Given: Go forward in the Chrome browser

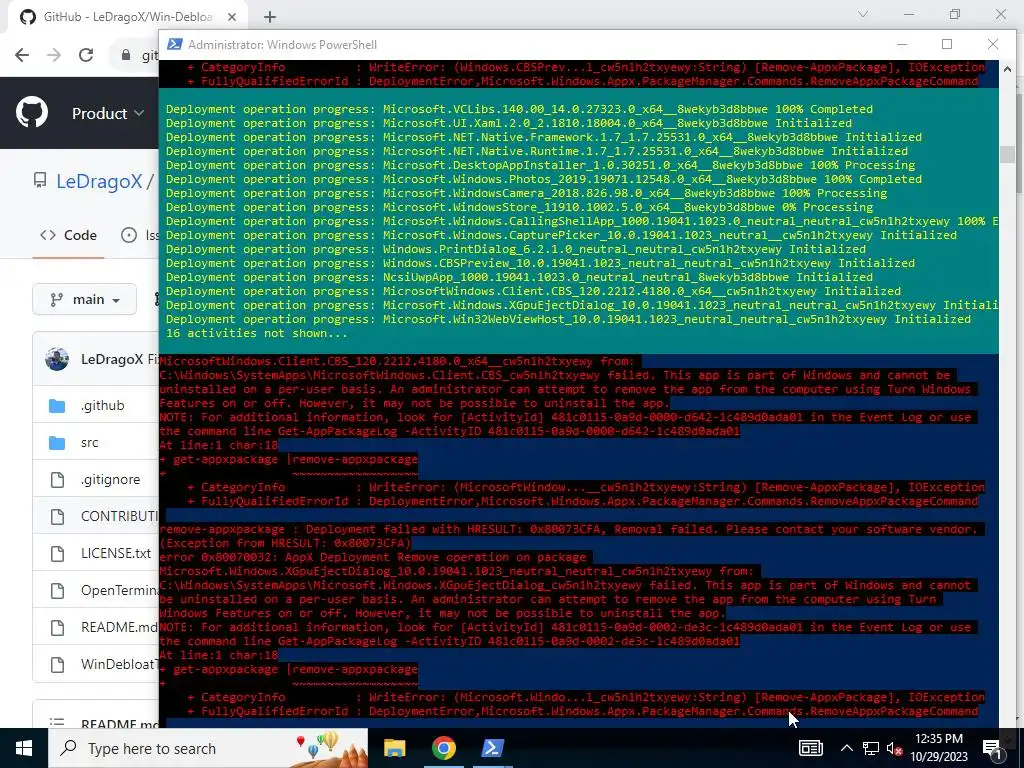Looking at the screenshot, I should (54, 55).
